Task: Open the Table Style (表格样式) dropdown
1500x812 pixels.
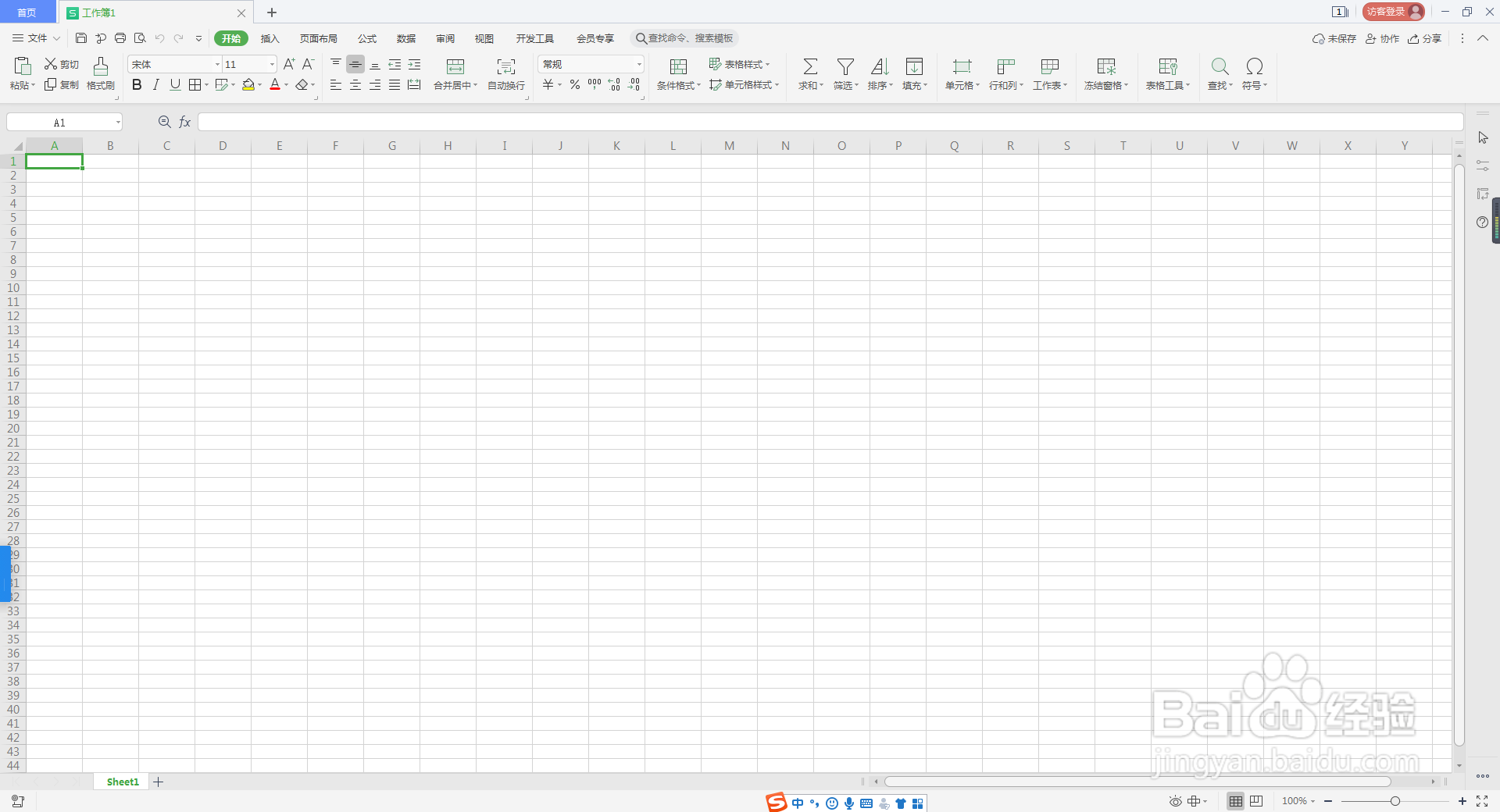Action: tap(739, 64)
